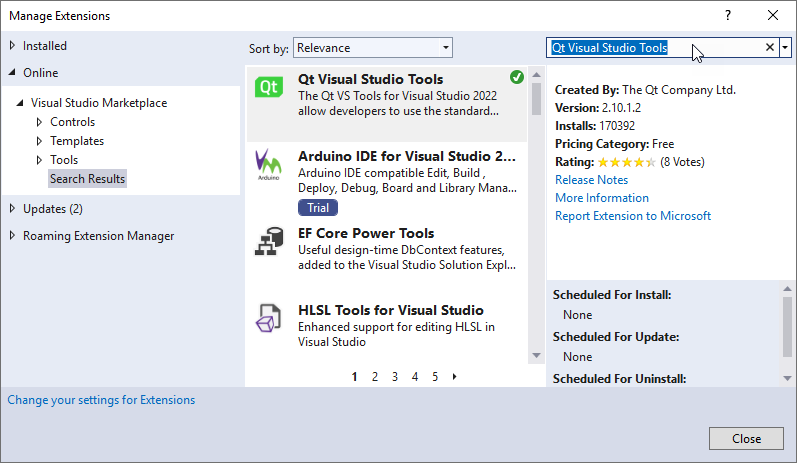Image resolution: width=797 pixels, height=463 pixels.
Task: Click the Close button
Action: click(x=746, y=439)
